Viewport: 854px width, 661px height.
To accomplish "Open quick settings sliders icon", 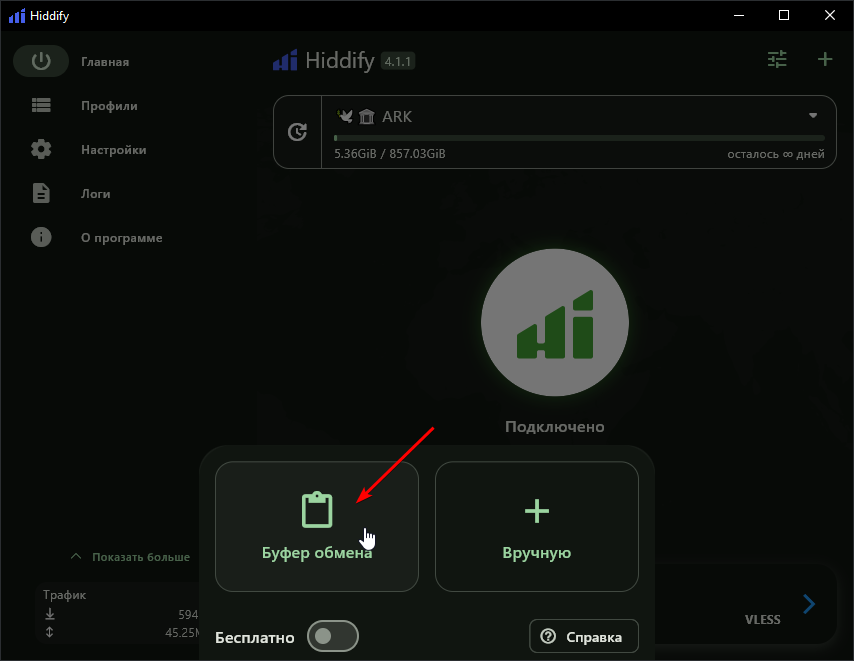I will click(777, 60).
